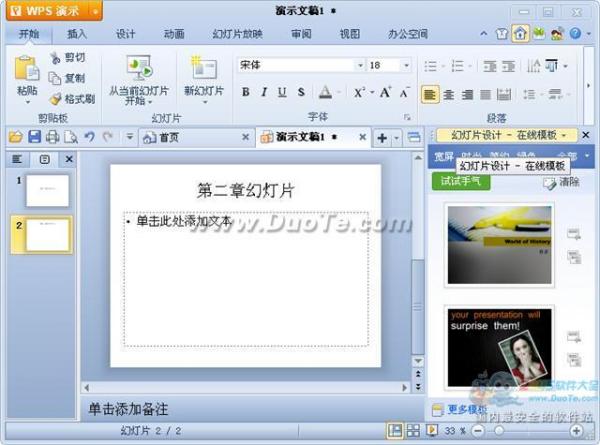
Task: Apply font color A icon
Action: (325, 92)
